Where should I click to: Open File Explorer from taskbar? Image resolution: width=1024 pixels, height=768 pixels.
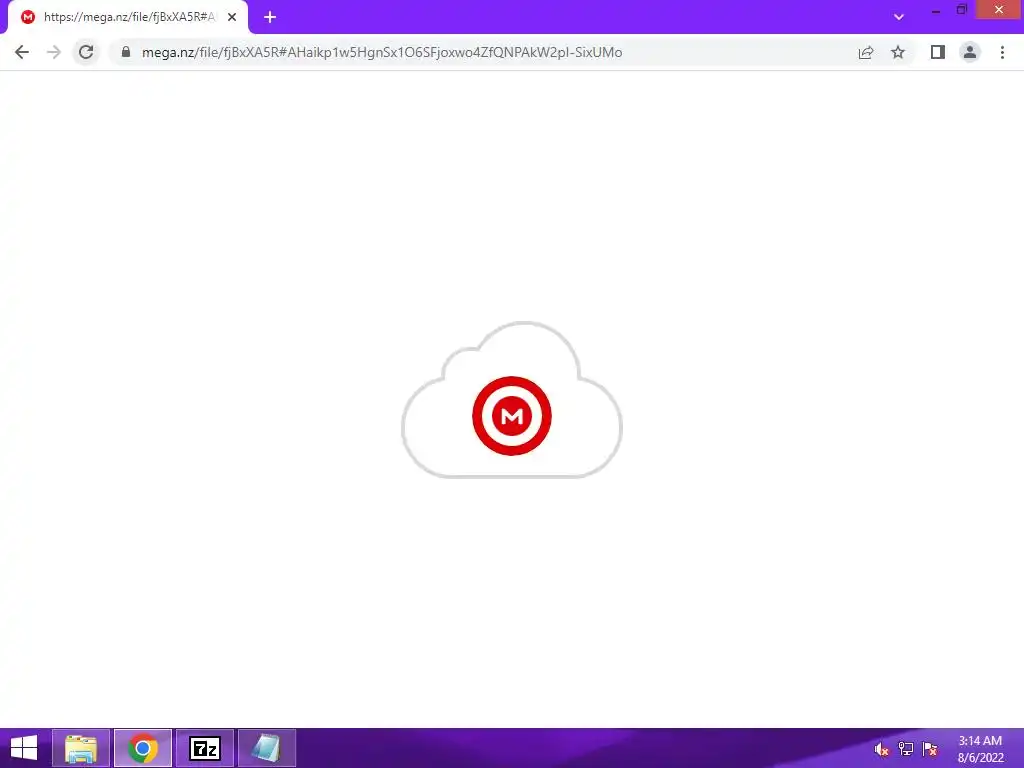(81, 748)
